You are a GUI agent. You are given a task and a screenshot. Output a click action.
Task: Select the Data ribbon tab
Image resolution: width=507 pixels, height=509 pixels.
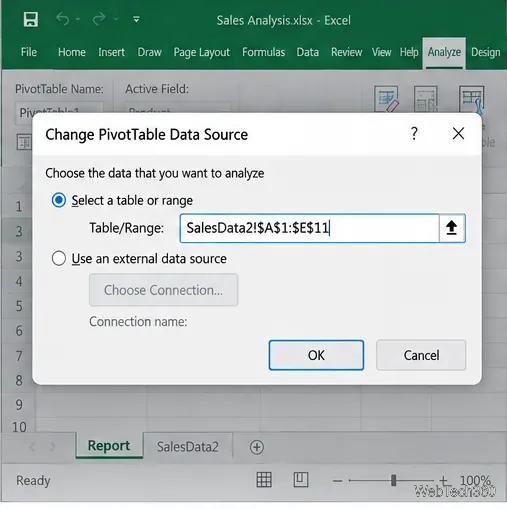coord(308,52)
